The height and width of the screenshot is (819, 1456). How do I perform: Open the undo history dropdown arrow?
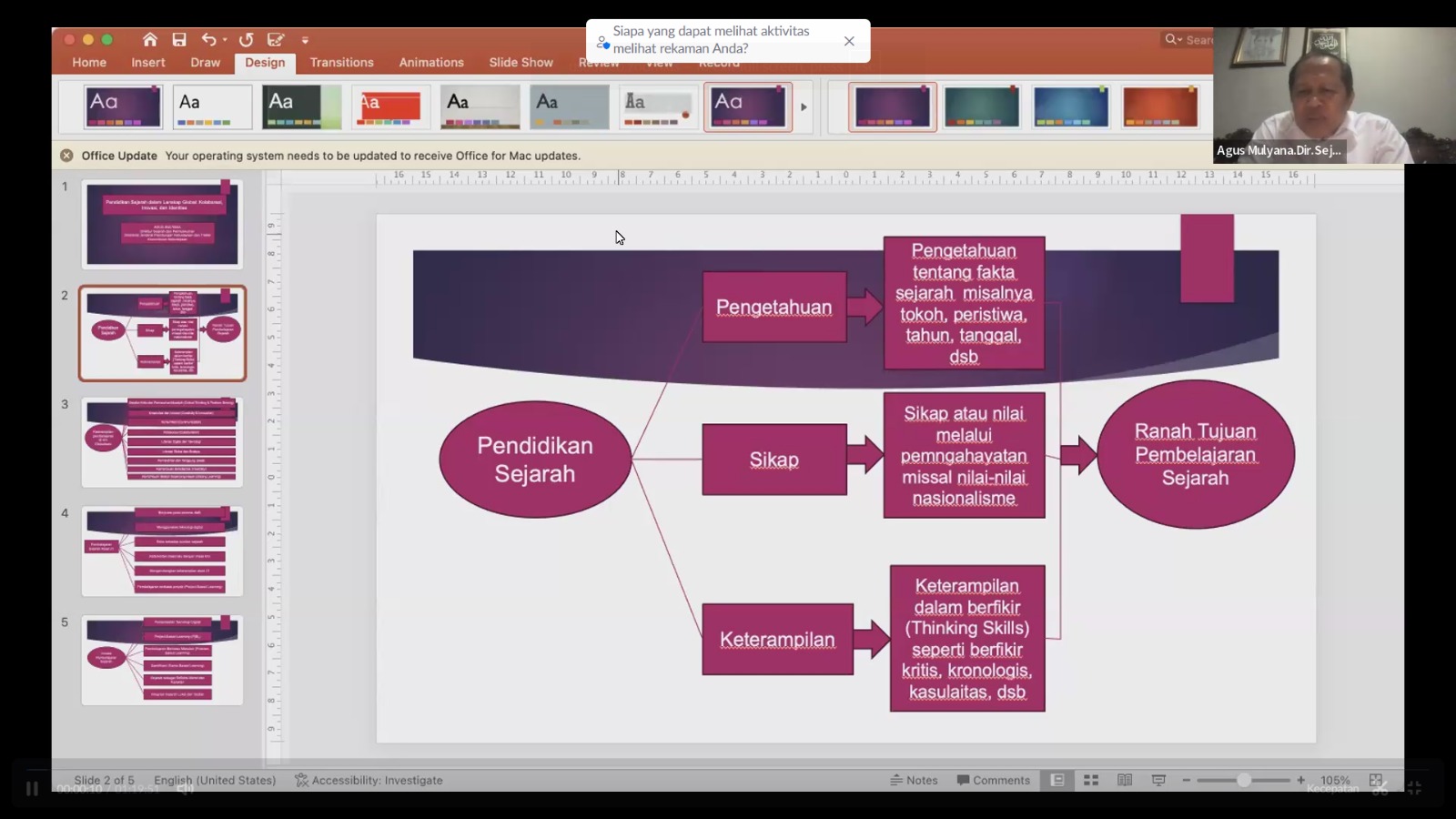225,40
